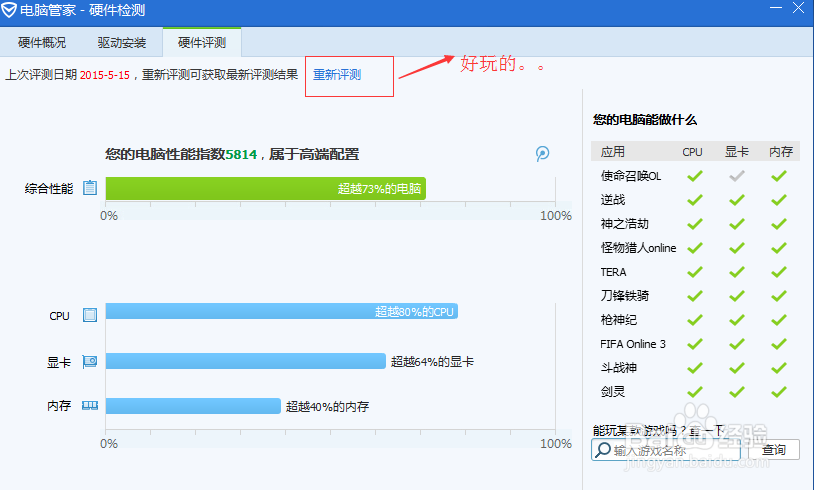
Task: Select the 硬件评测 tab
Action: click(x=202, y=43)
